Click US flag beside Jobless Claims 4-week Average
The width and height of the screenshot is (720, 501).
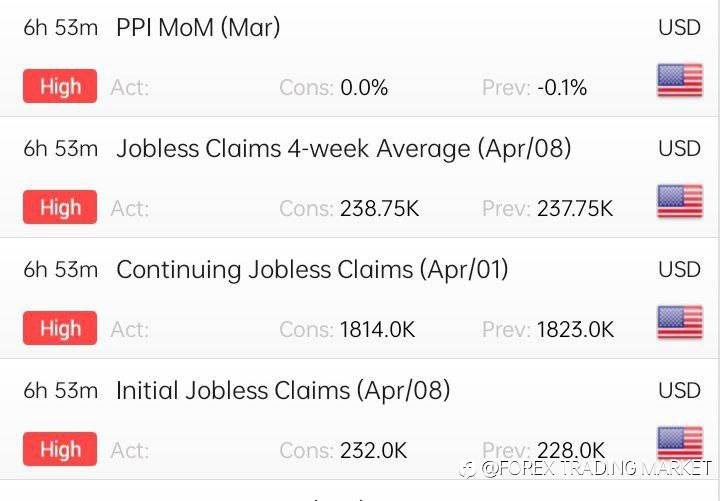point(679,201)
